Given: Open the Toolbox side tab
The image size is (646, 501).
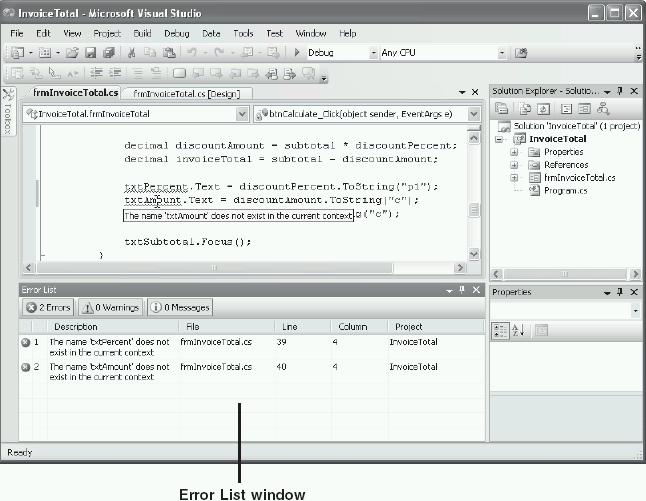Looking at the screenshot, I should click(x=8, y=111).
